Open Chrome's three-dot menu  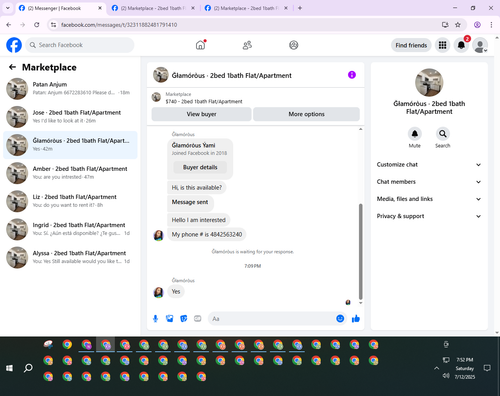pos(491,25)
